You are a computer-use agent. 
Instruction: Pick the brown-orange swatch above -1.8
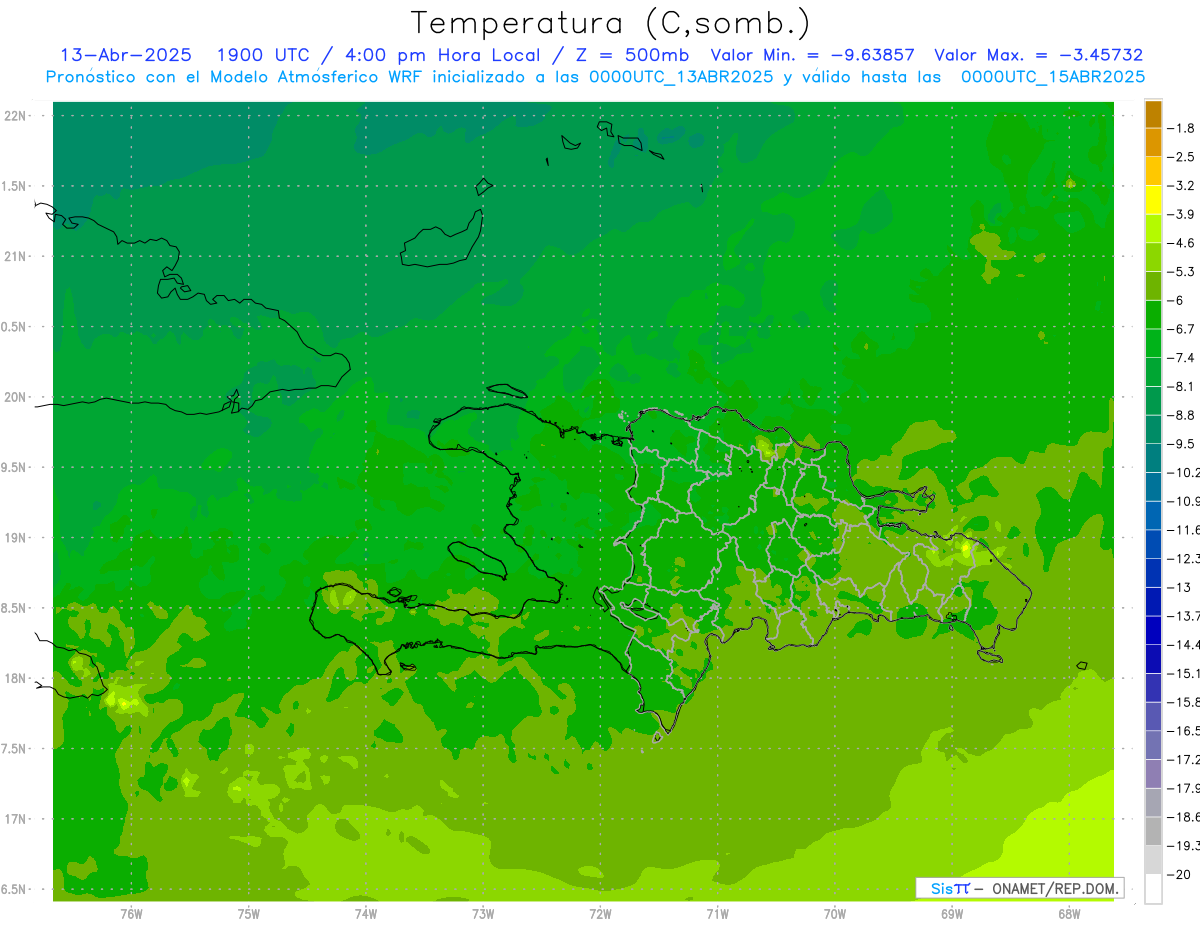1154,114
